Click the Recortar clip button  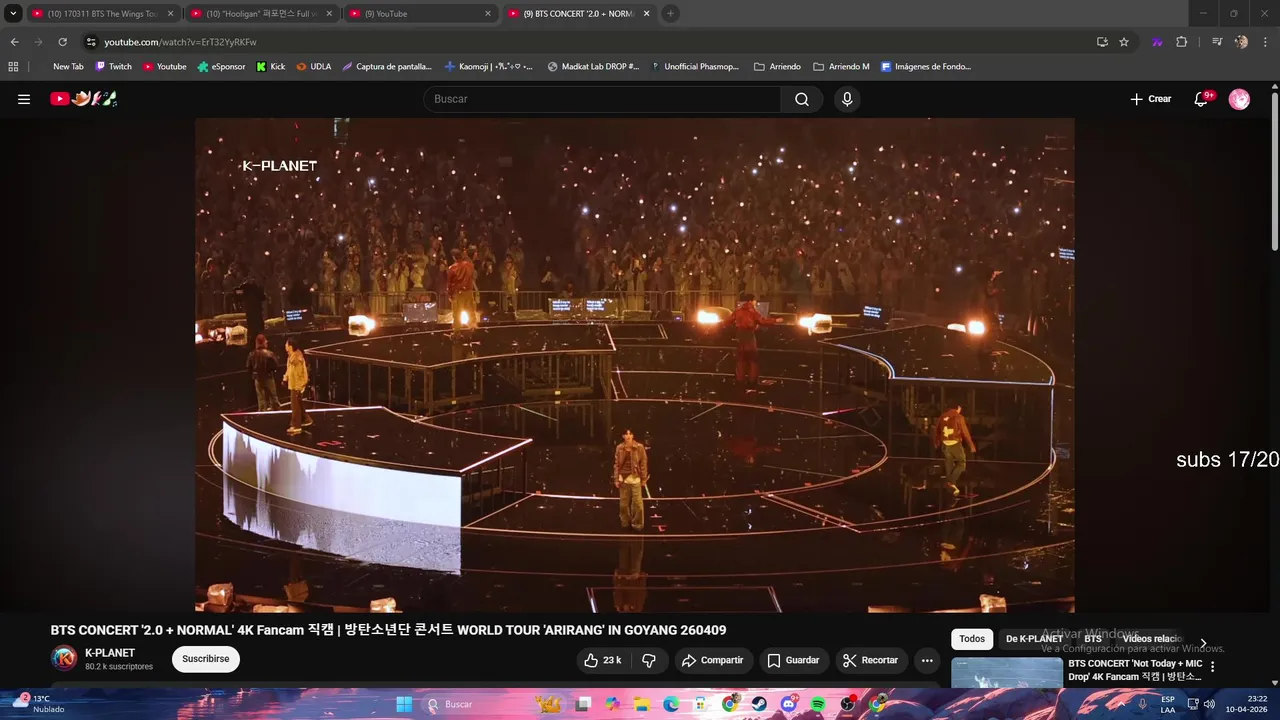(x=871, y=660)
